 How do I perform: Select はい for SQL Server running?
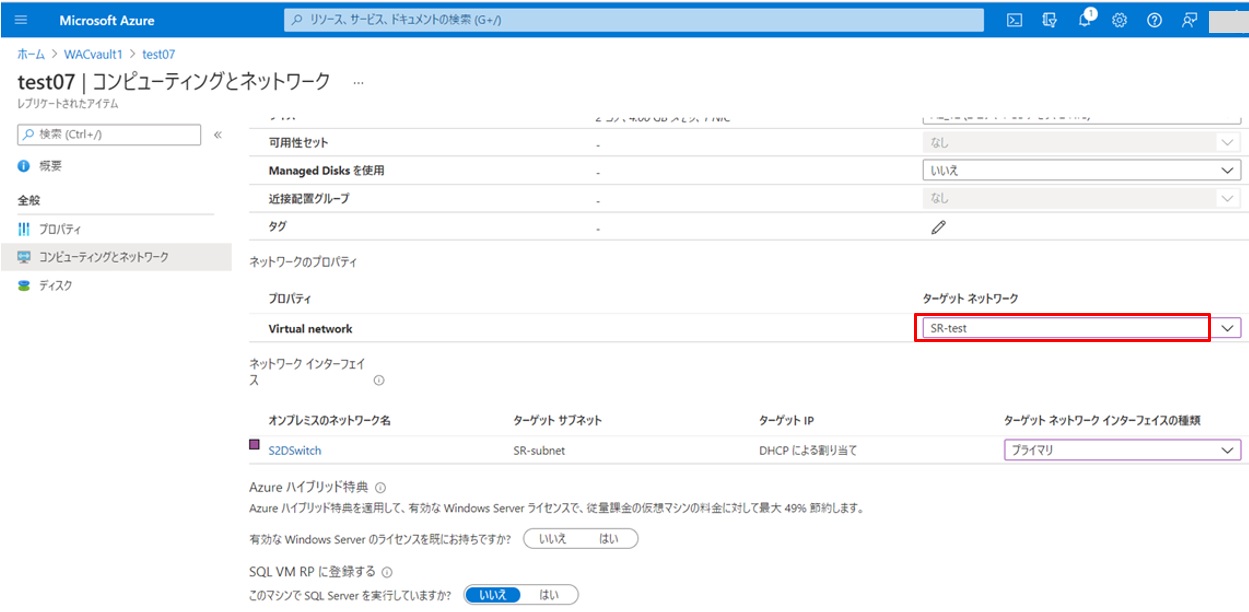[549, 595]
